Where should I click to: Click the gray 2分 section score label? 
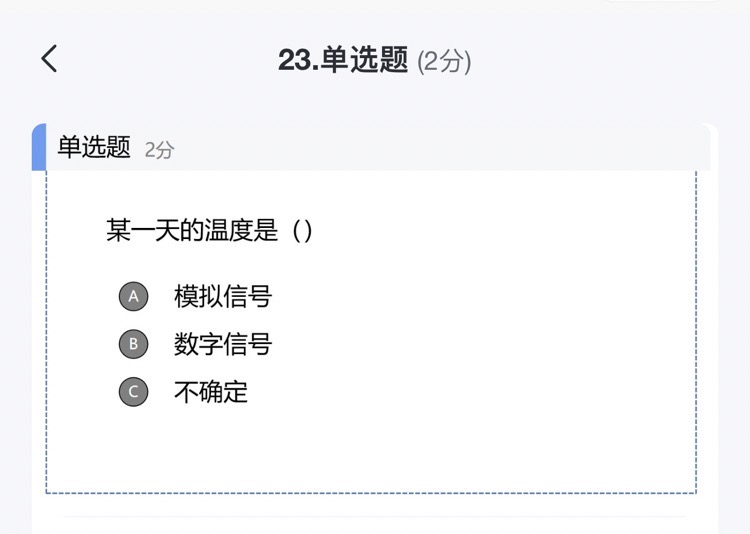(x=159, y=150)
